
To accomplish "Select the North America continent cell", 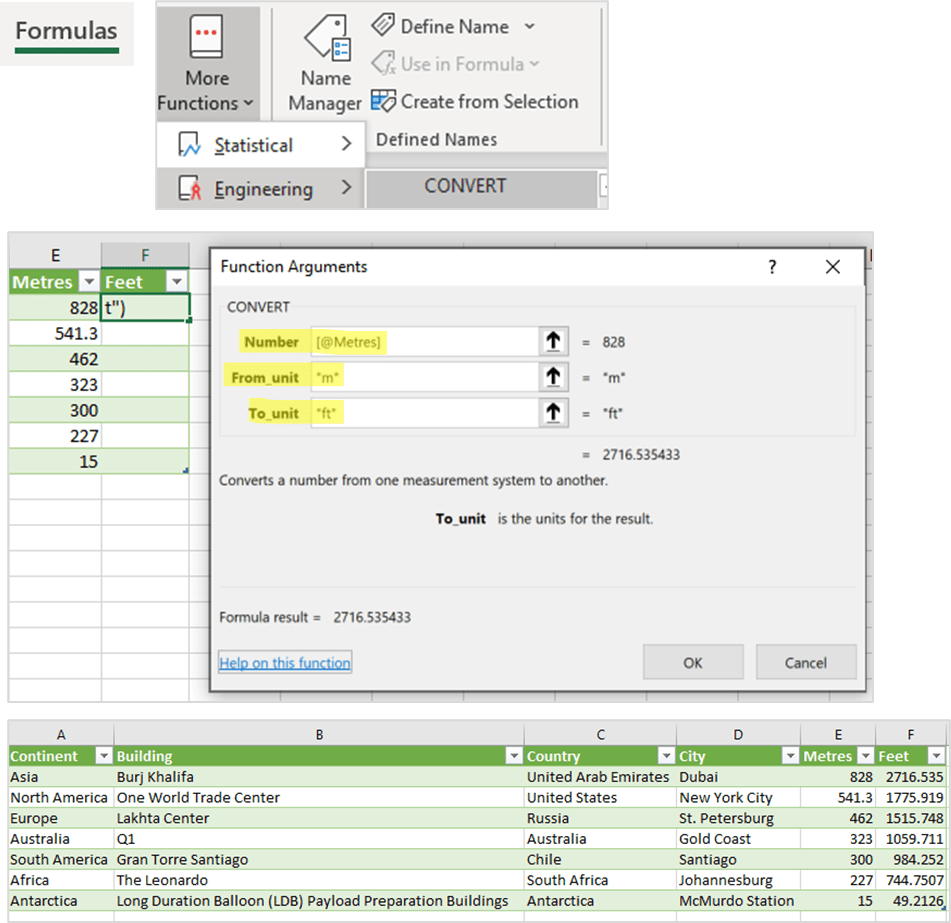I will pyautogui.click(x=61, y=797).
